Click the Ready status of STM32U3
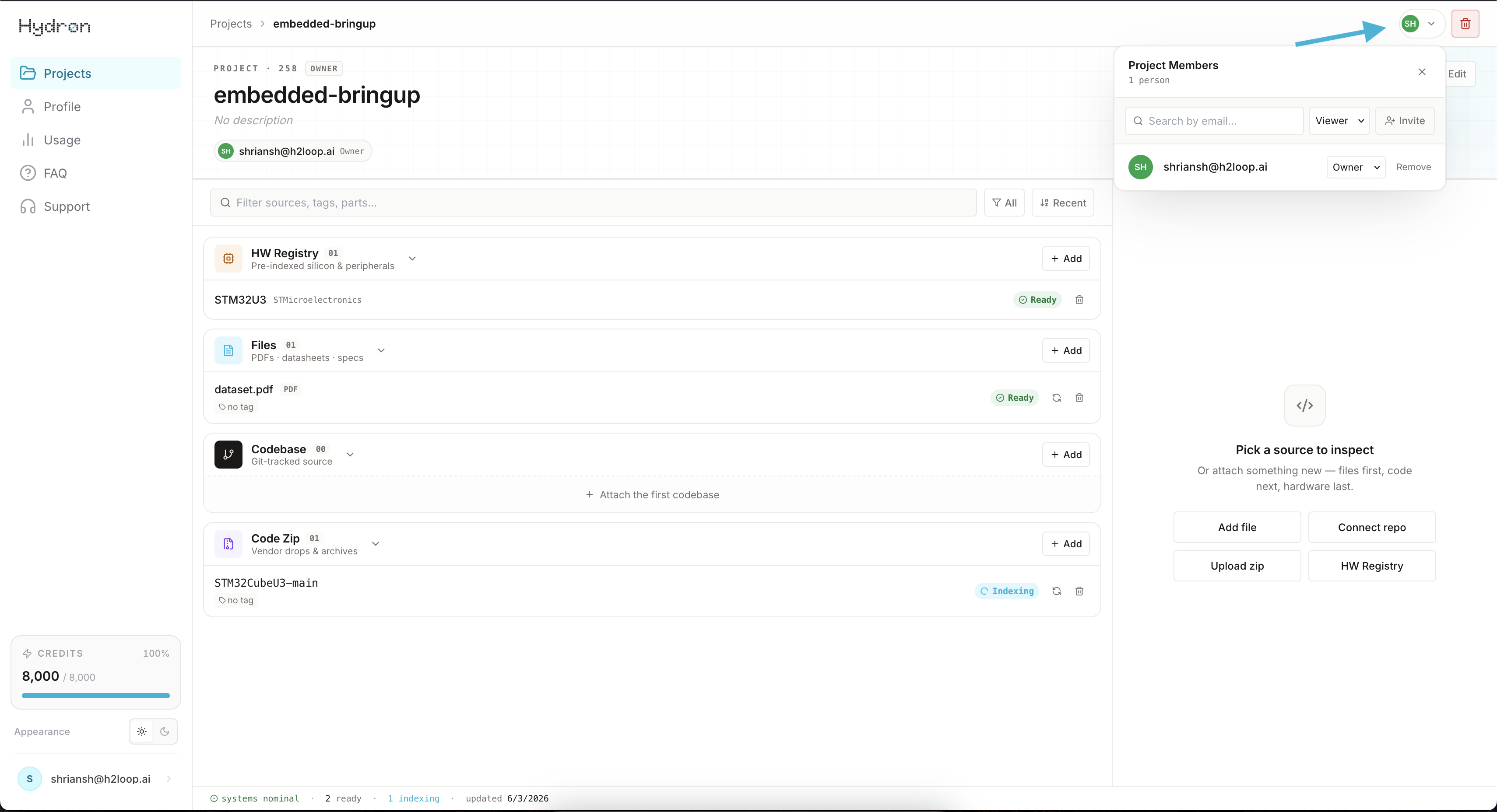The width and height of the screenshot is (1497, 812). (x=1037, y=300)
